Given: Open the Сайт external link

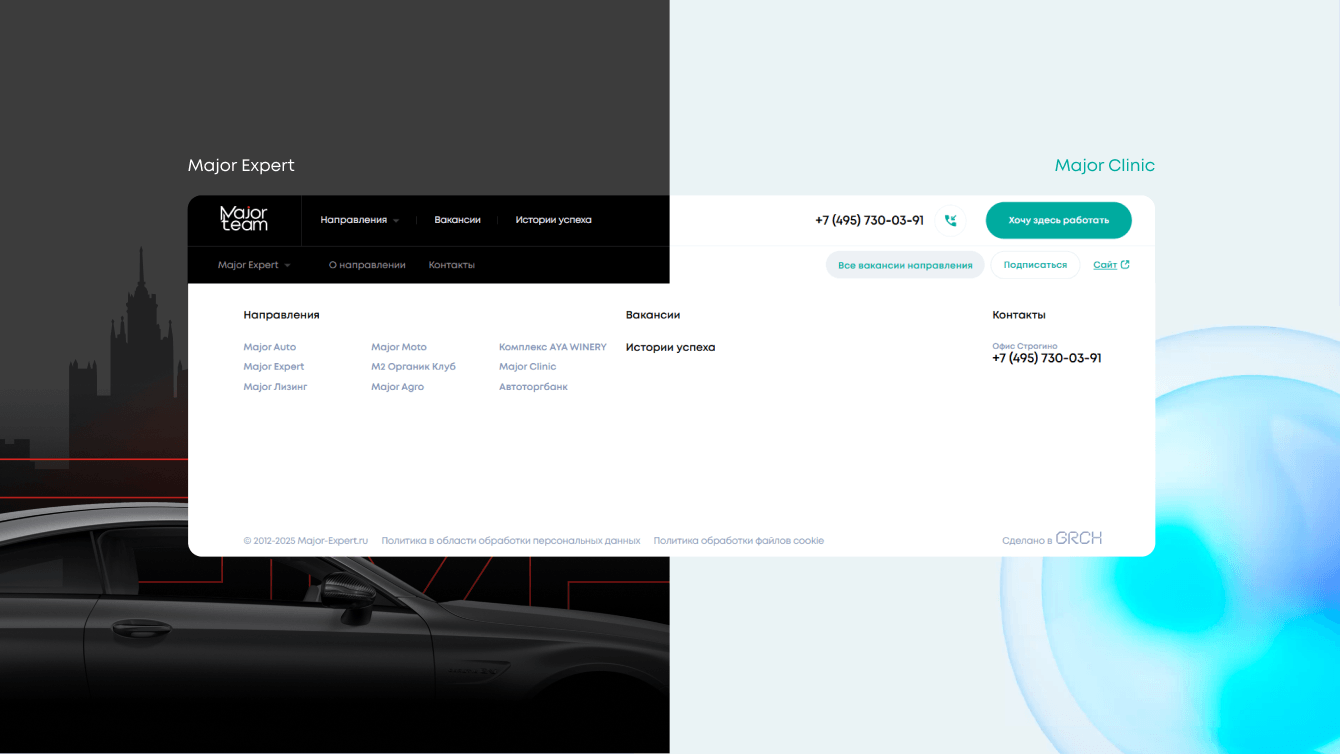Looking at the screenshot, I should click(x=1111, y=265).
